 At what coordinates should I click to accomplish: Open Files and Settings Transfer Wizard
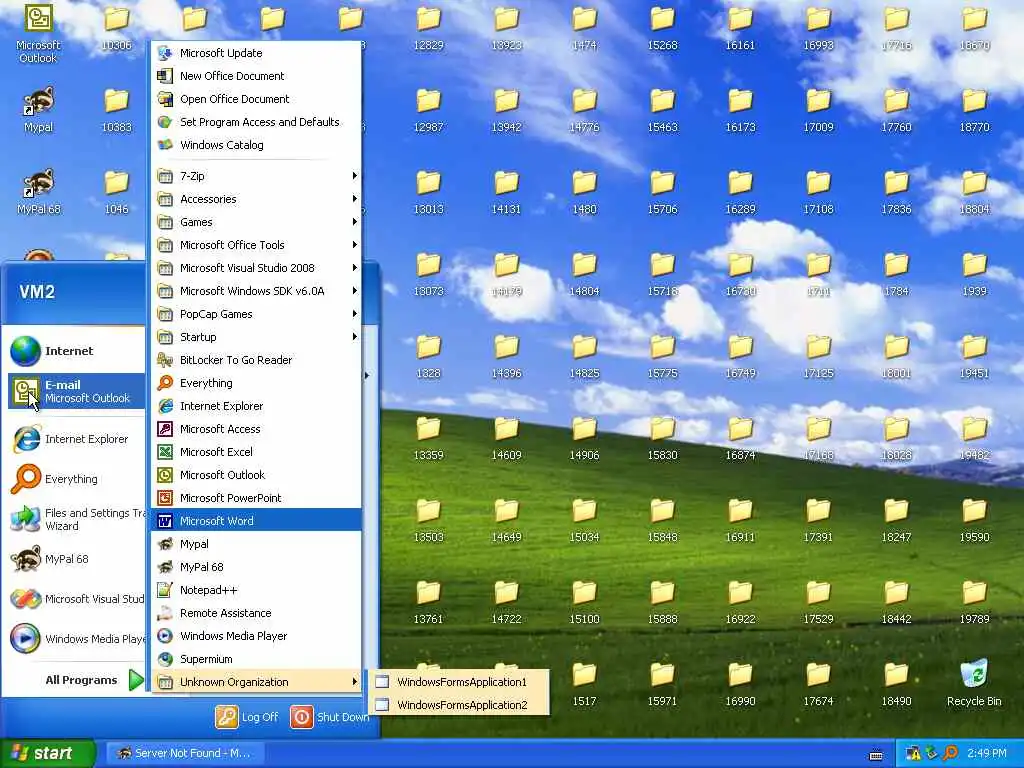click(76, 519)
